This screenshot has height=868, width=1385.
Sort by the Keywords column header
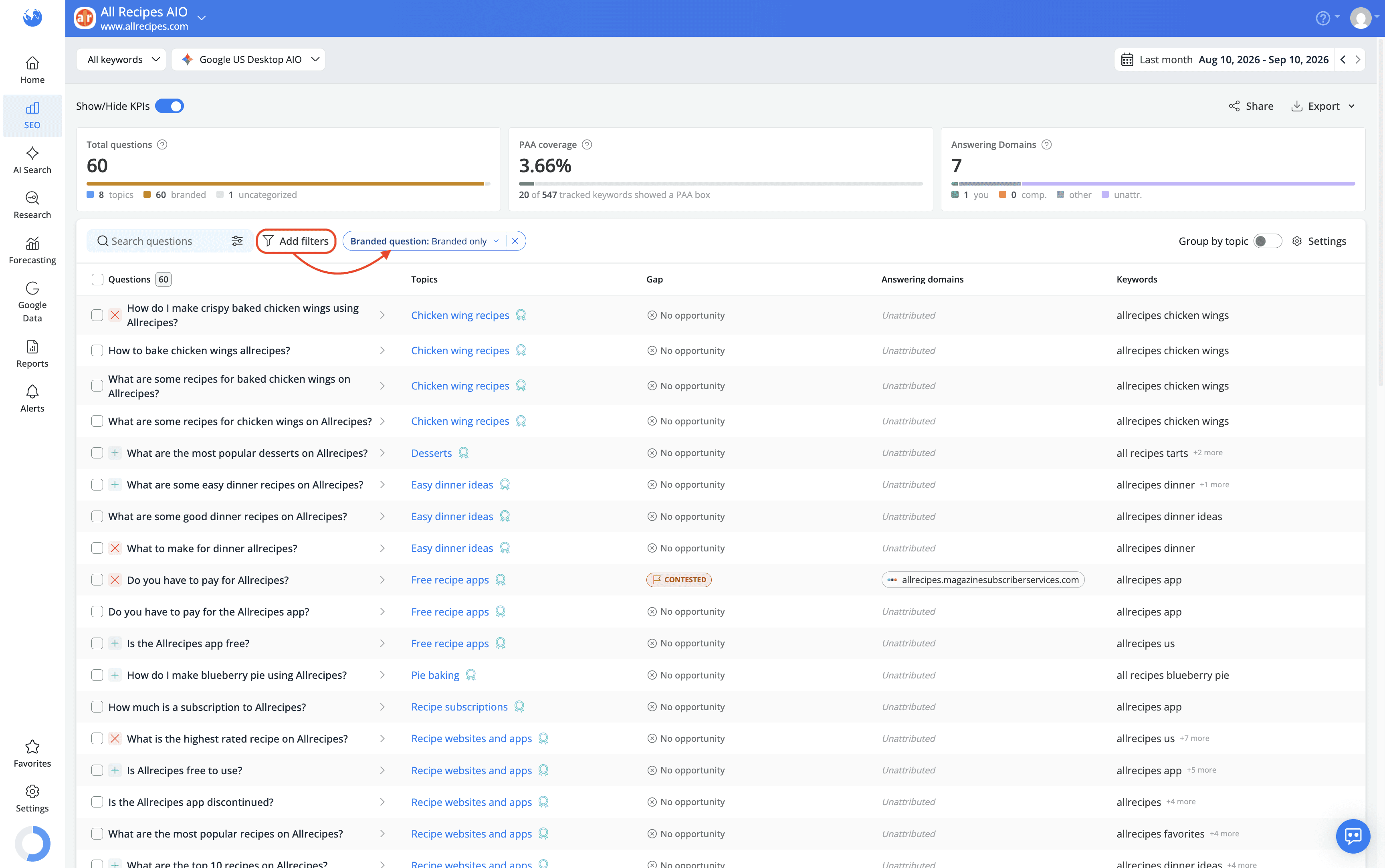[1137, 280]
